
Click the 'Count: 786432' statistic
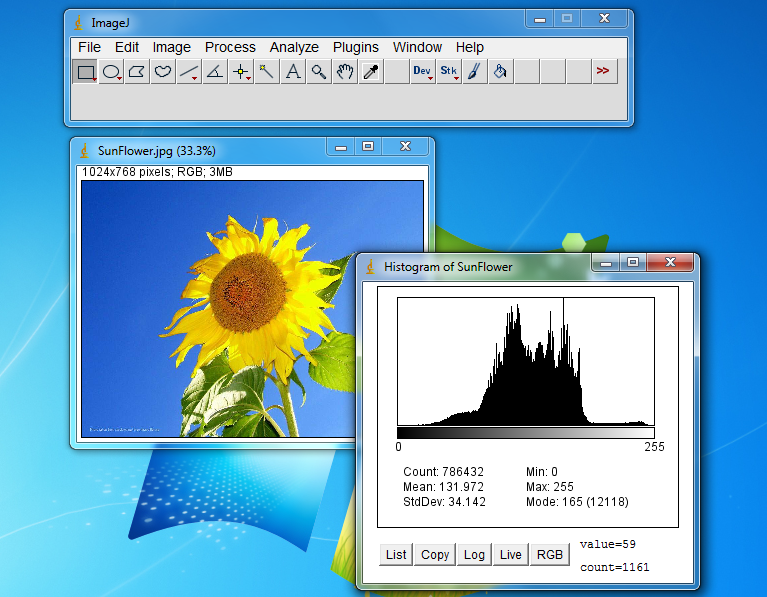(443, 472)
